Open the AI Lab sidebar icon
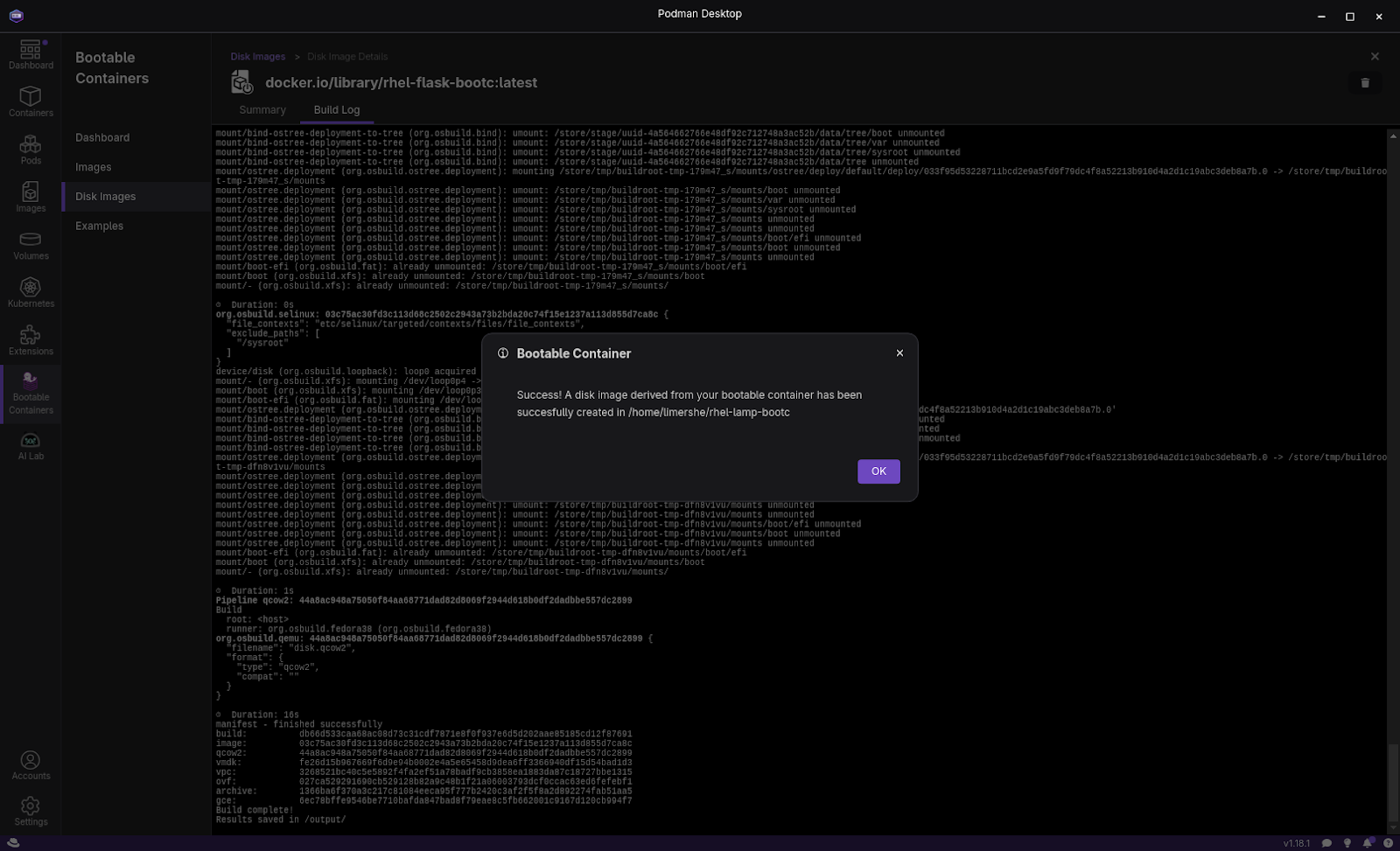This screenshot has width=1400, height=851. click(x=31, y=445)
